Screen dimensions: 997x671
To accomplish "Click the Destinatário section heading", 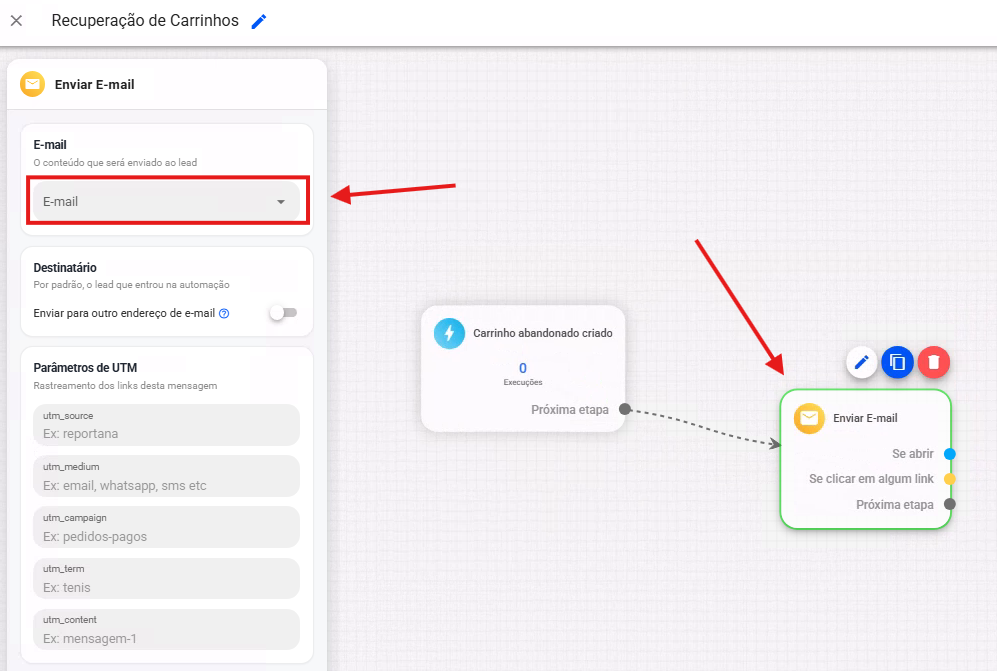I will tap(65, 268).
